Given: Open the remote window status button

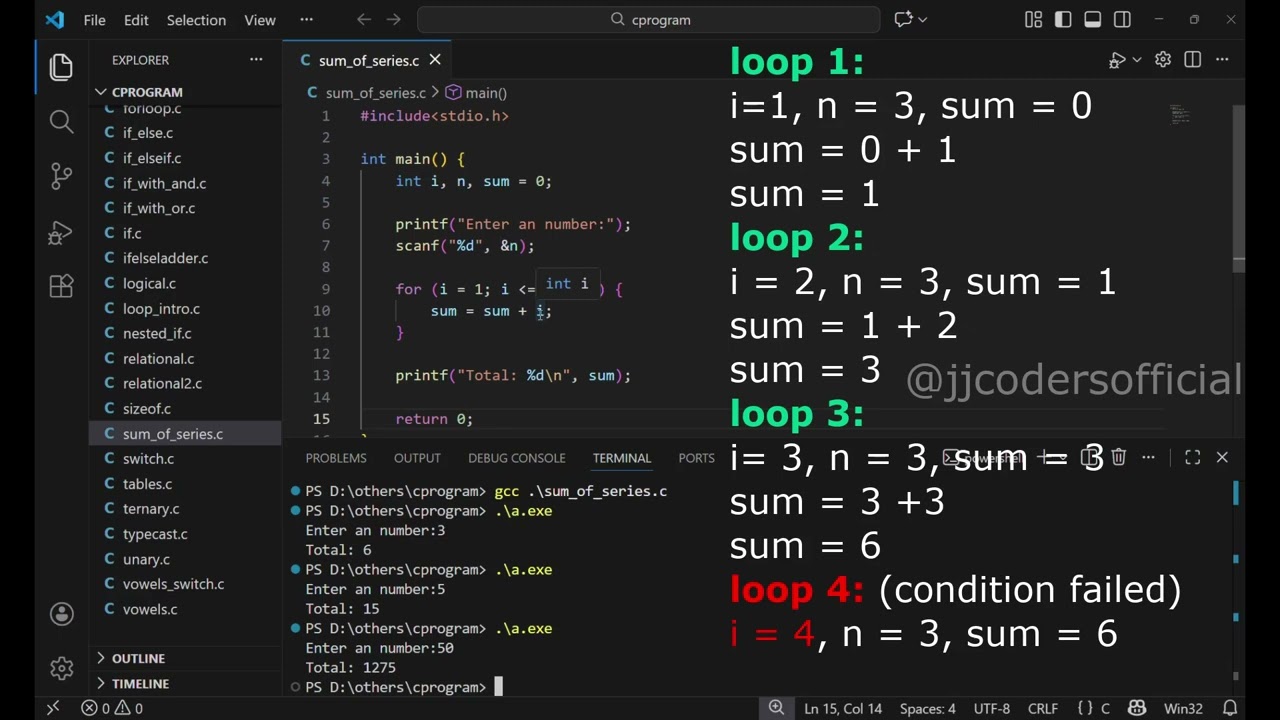Looking at the screenshot, I should (54, 708).
